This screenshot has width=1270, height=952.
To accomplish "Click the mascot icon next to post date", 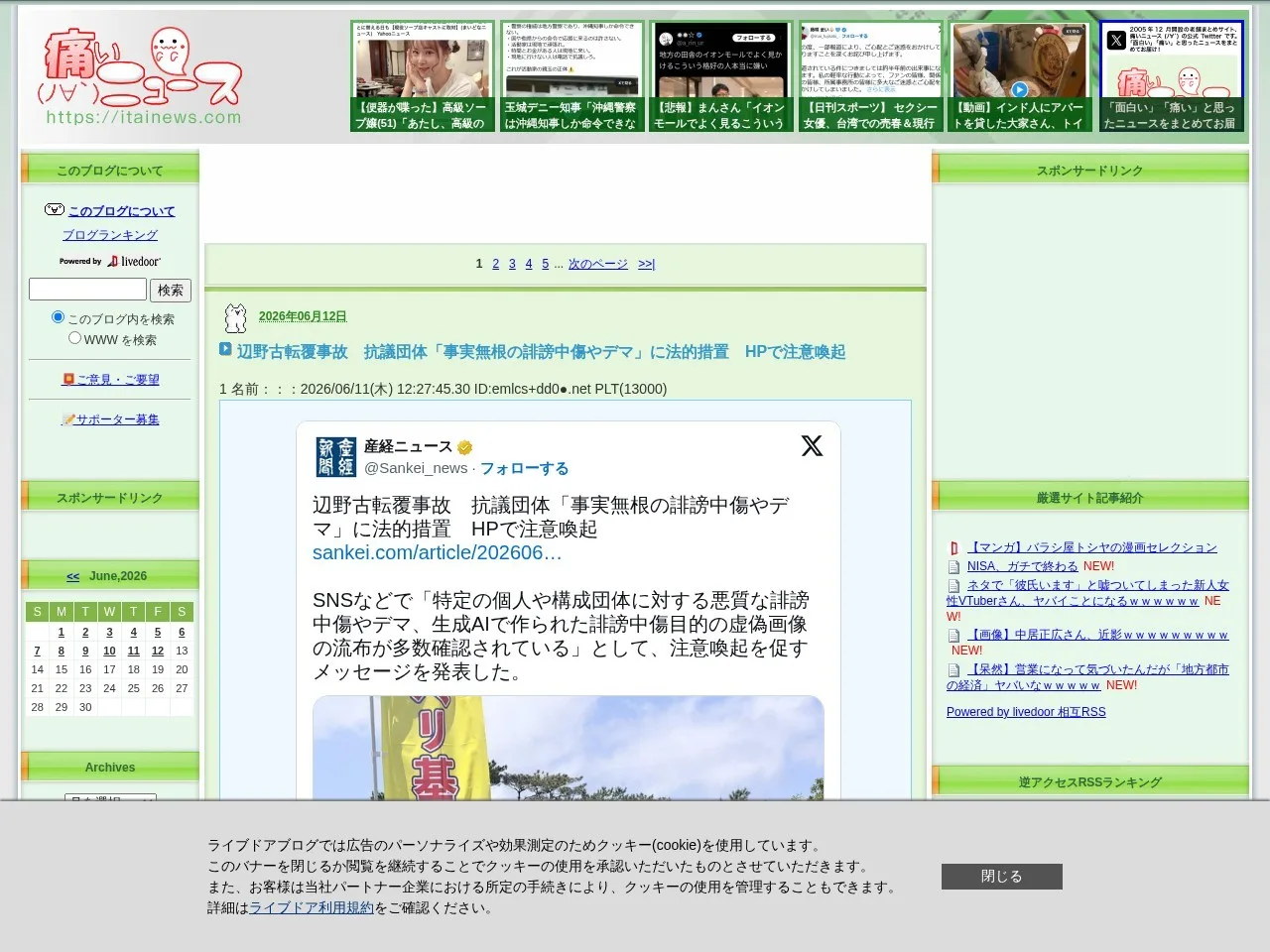I will coord(235,317).
